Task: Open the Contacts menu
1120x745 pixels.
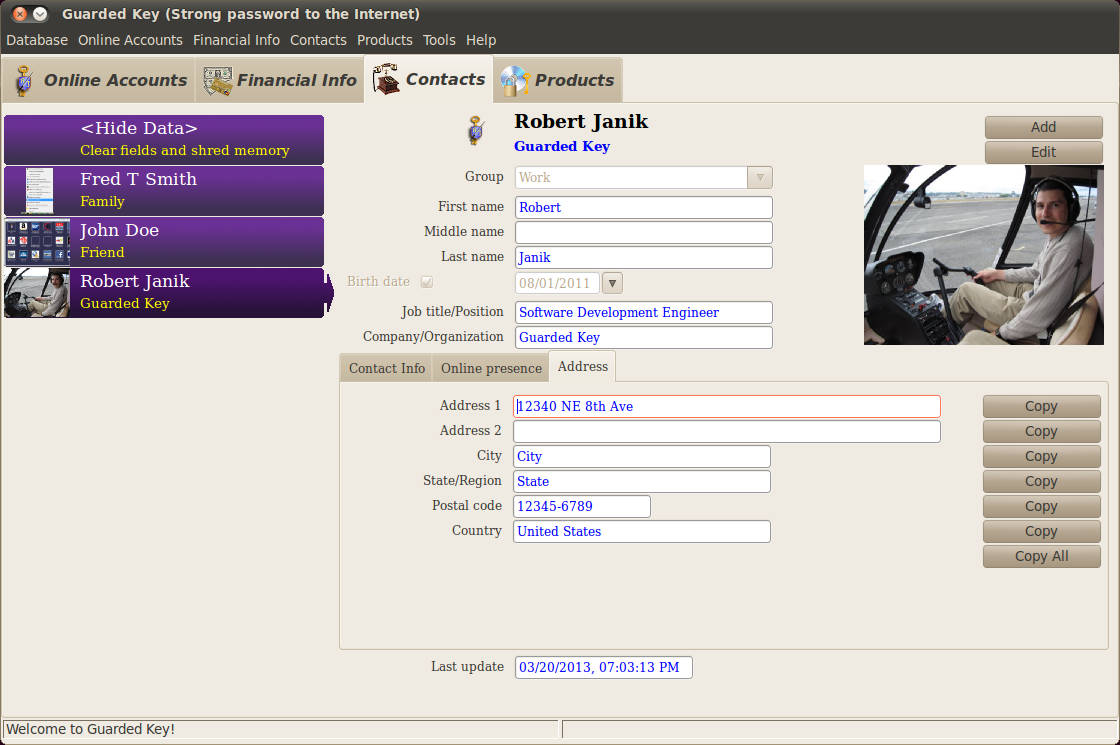Action: coord(318,40)
